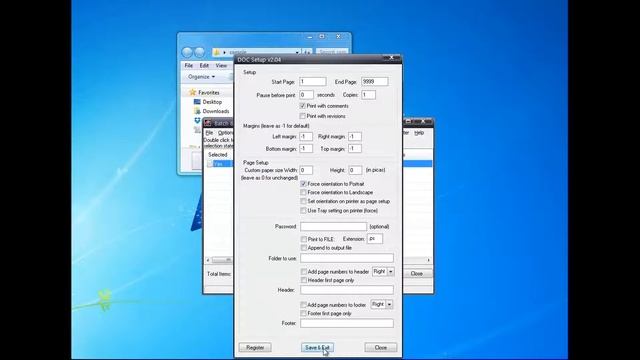Check Footer first page only
Image resolution: width=640 pixels, height=360 pixels.
click(x=303, y=313)
